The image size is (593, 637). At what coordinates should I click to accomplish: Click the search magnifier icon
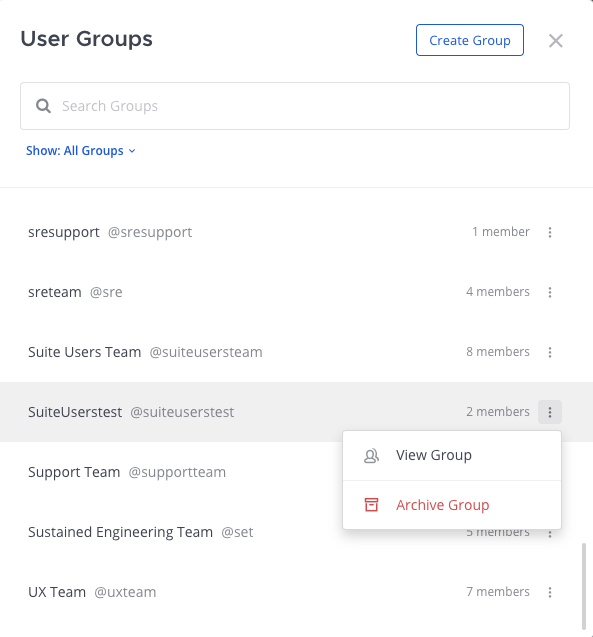(x=43, y=106)
